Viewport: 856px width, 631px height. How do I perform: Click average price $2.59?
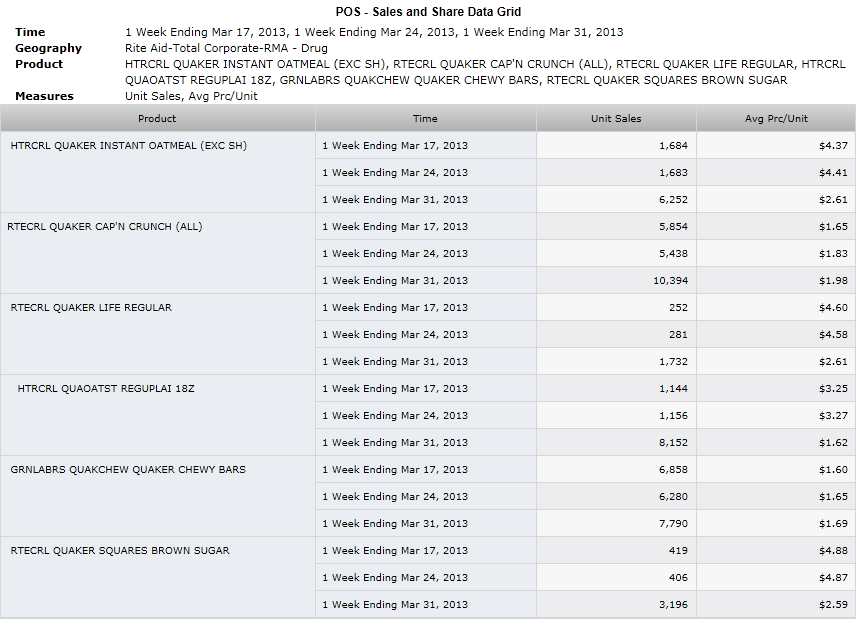coord(833,605)
